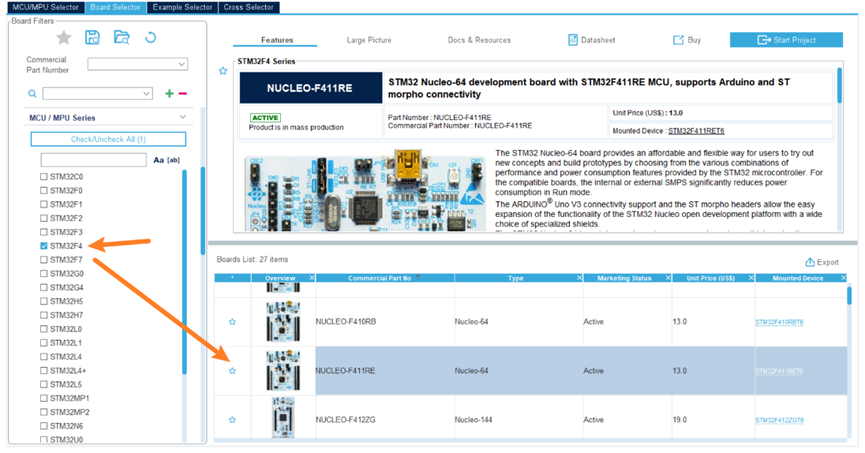Reset all board filters
The width and height of the screenshot is (865, 453).
coord(150,38)
